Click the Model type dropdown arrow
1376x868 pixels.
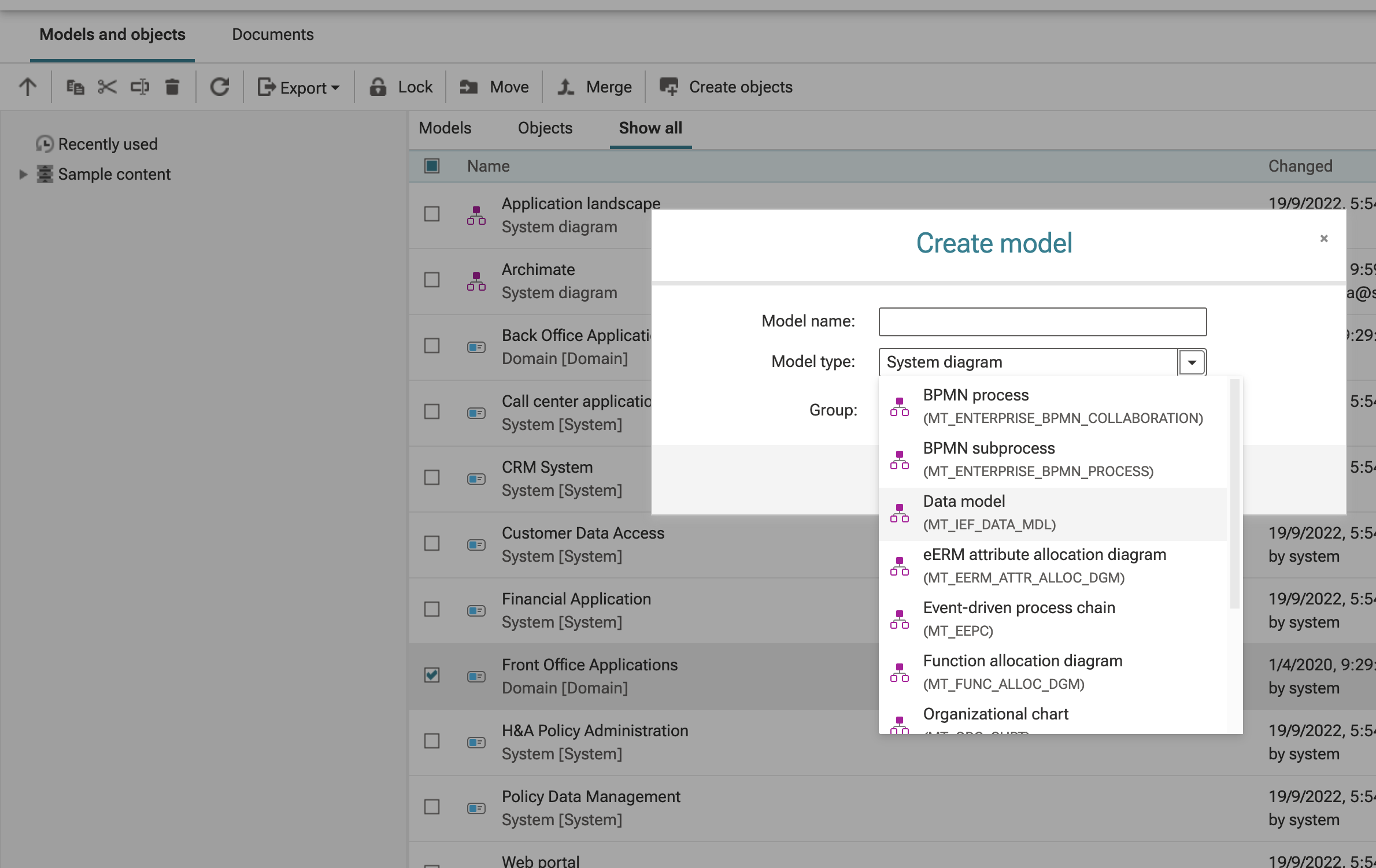coord(1192,362)
